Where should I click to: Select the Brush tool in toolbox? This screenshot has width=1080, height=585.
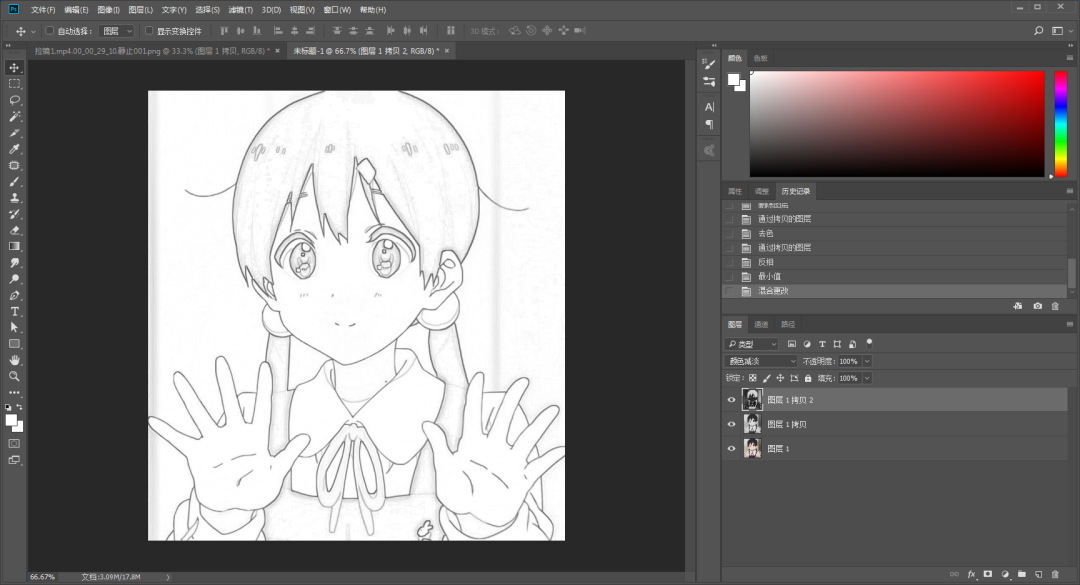pos(14,182)
